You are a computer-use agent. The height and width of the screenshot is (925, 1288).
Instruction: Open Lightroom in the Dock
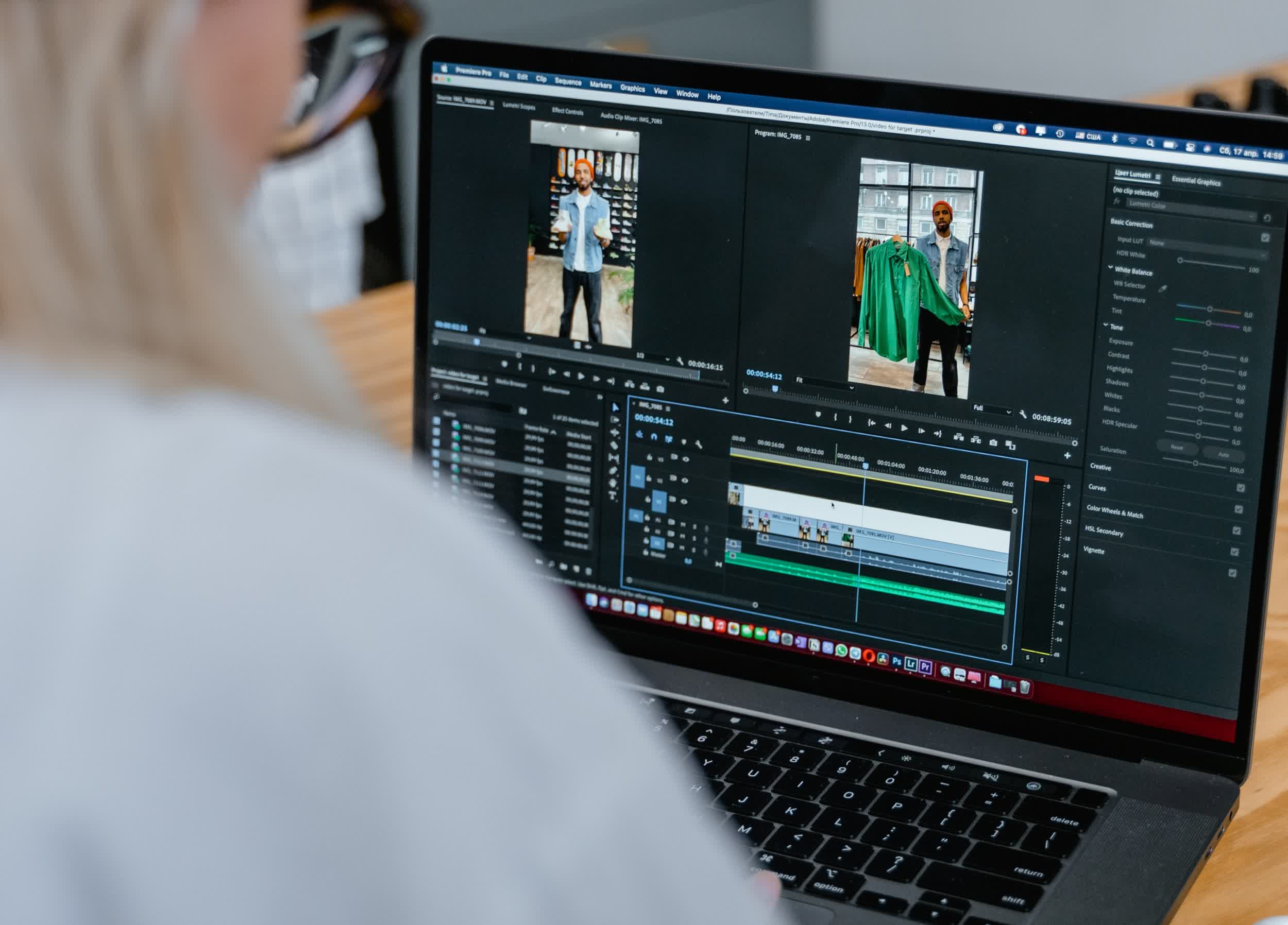911,664
